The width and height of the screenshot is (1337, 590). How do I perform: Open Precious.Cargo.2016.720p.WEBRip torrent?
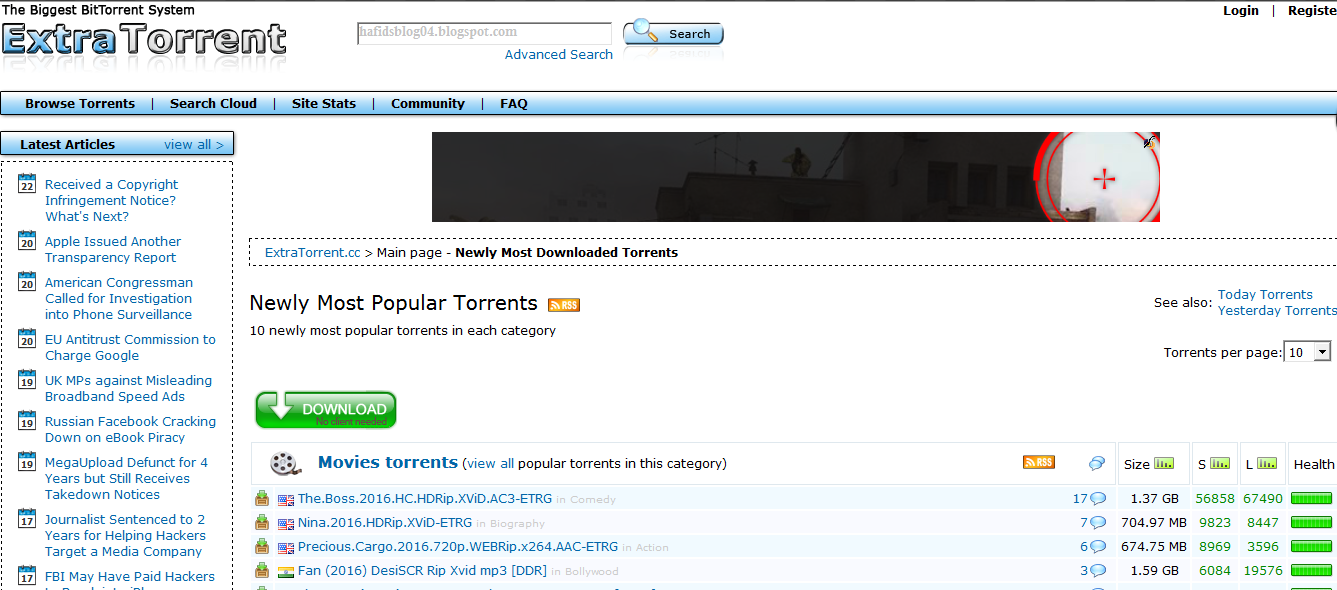(x=458, y=546)
